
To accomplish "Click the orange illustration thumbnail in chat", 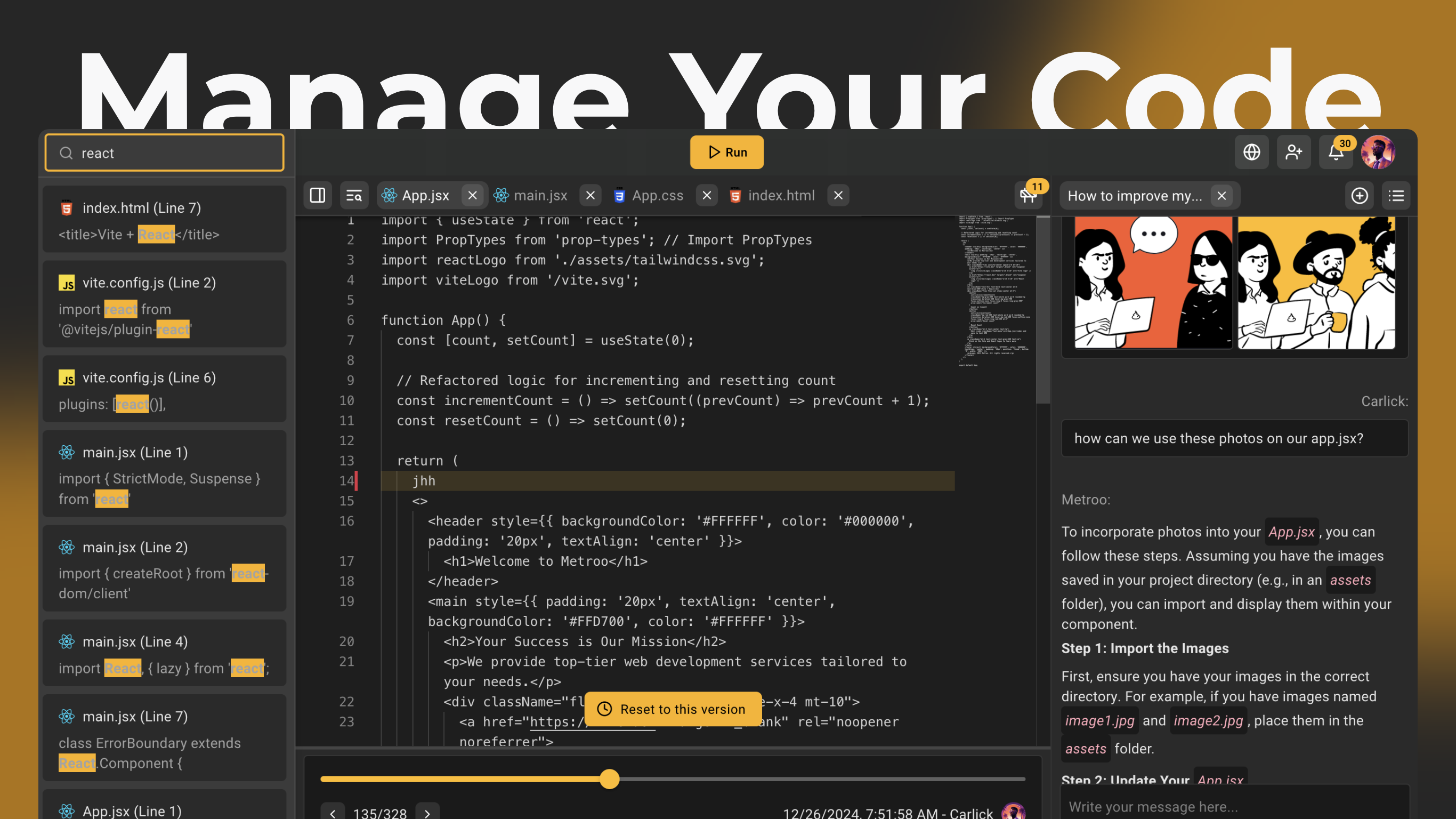I will coord(1153,282).
